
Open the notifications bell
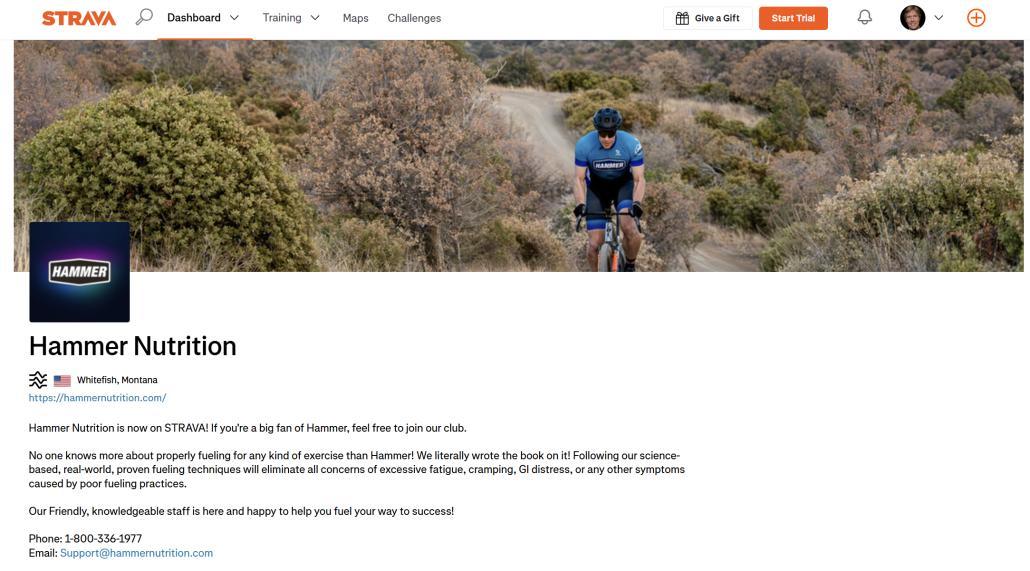click(864, 17)
